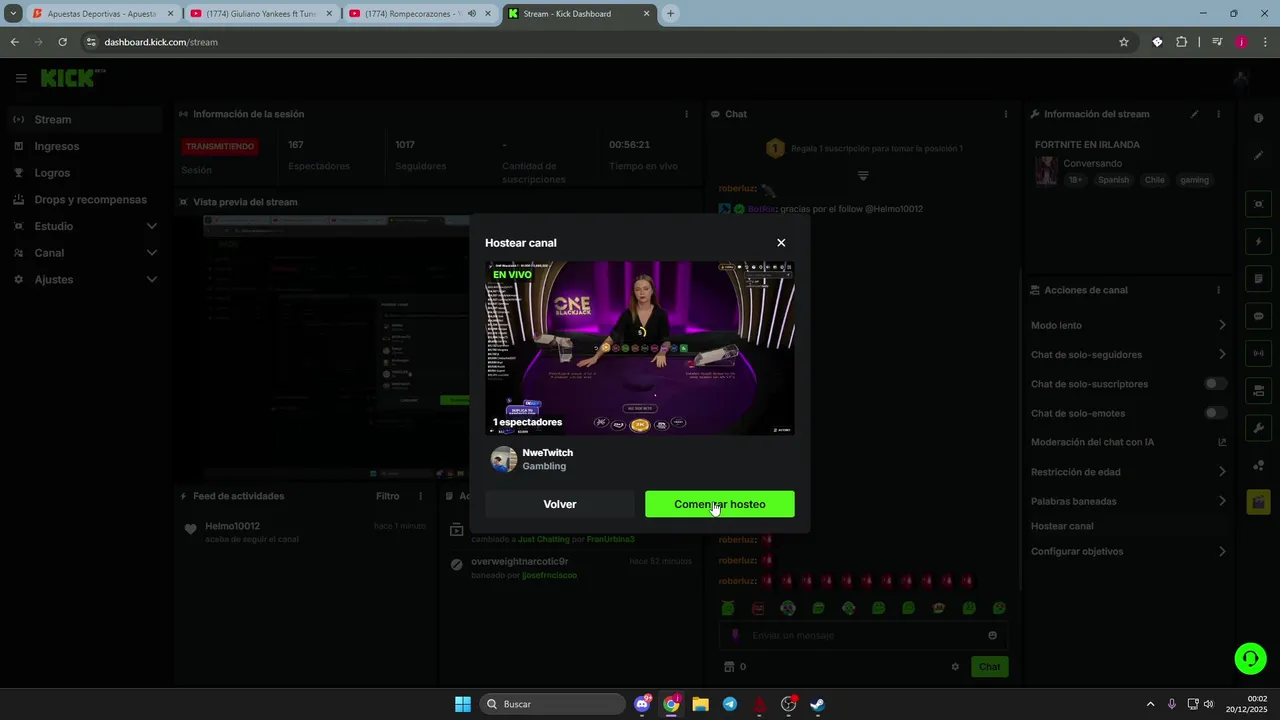
Task: Toggle Chat de solo-suscriptores switch
Action: point(1215,384)
